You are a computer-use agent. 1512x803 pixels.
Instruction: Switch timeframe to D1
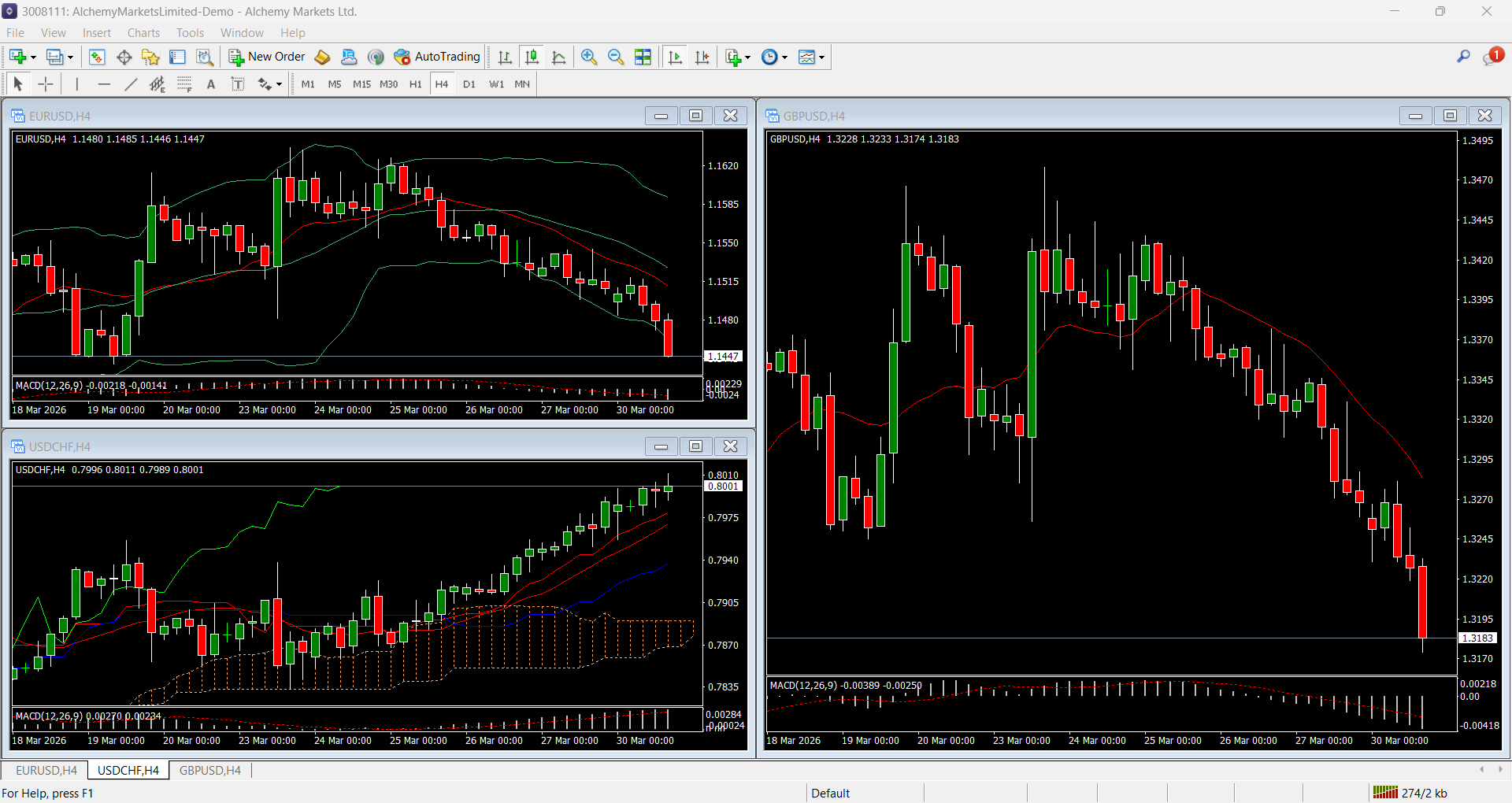[469, 84]
